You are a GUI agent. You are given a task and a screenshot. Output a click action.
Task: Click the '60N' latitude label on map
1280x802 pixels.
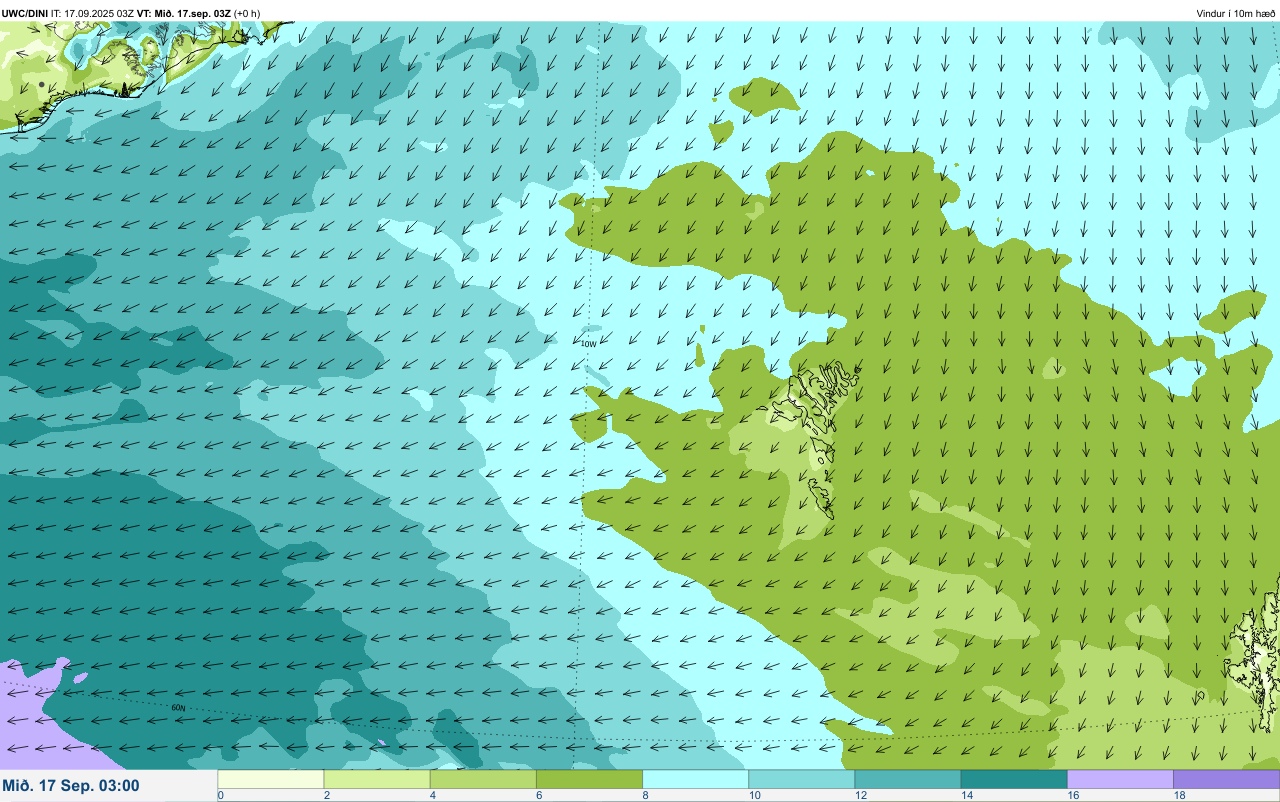tap(178, 708)
